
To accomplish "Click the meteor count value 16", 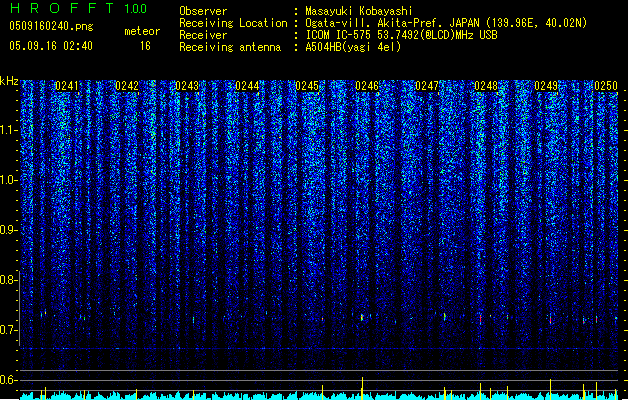I will pyautogui.click(x=145, y=46).
